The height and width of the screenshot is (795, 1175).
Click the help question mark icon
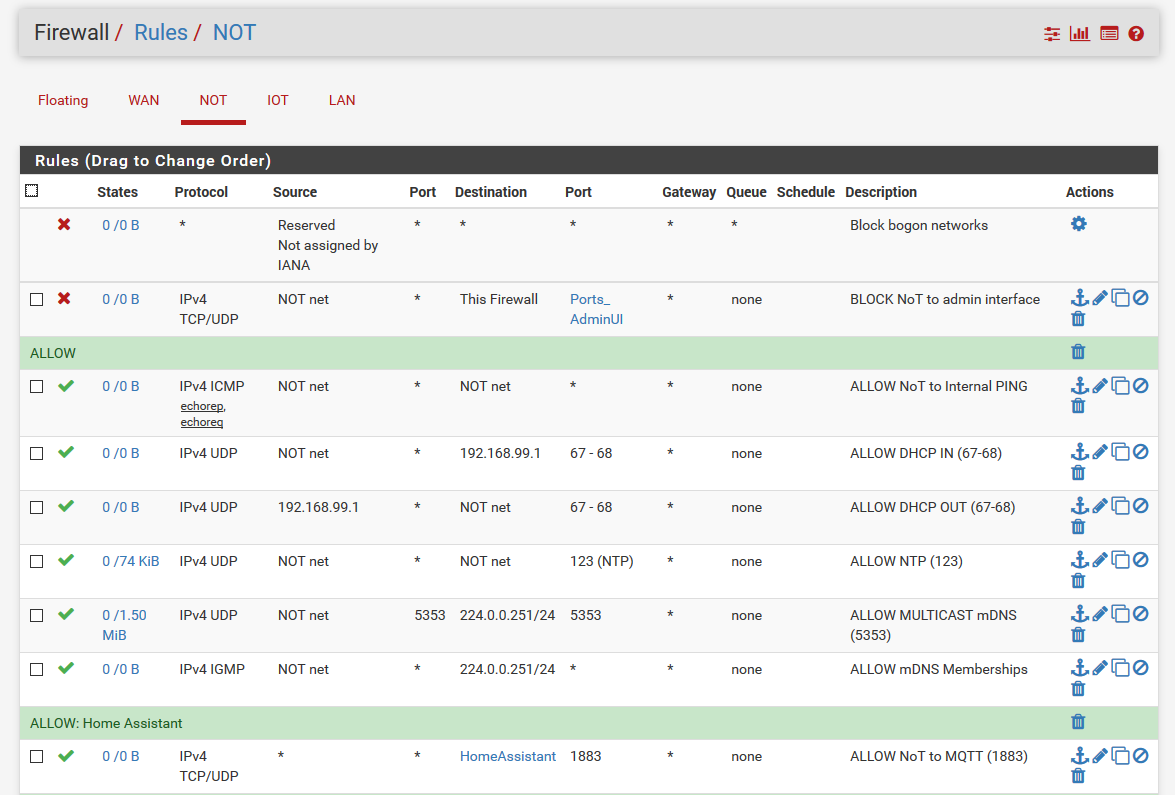click(1136, 33)
